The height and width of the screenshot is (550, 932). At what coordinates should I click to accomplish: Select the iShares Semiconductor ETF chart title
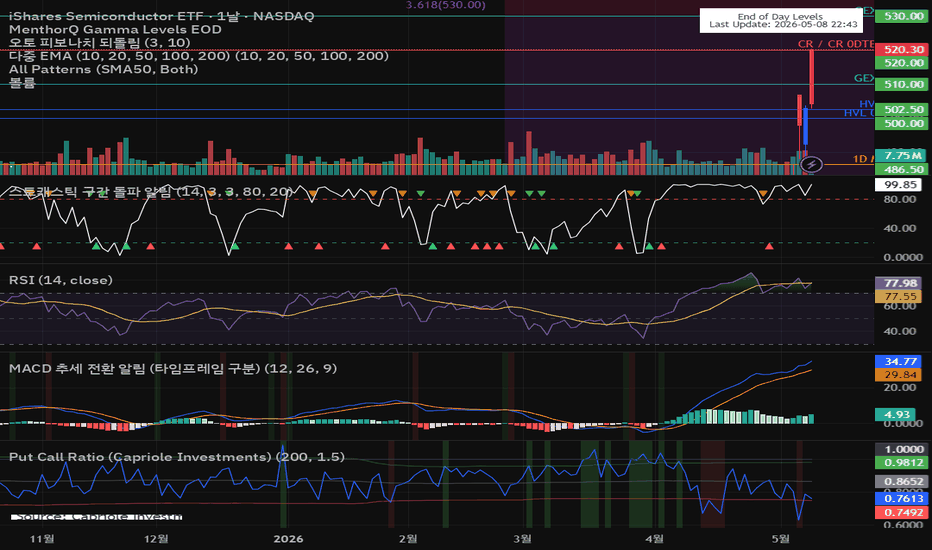coord(161,16)
